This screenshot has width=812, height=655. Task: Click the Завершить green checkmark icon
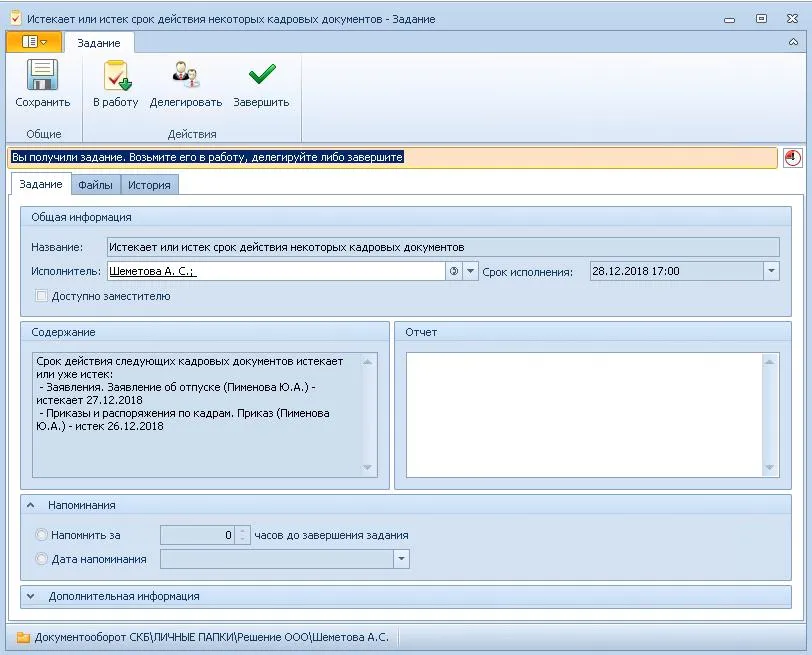click(x=261, y=76)
